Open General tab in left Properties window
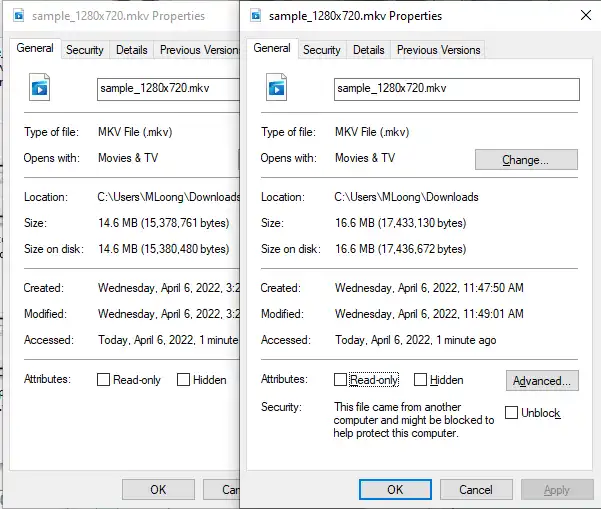 tap(35, 48)
